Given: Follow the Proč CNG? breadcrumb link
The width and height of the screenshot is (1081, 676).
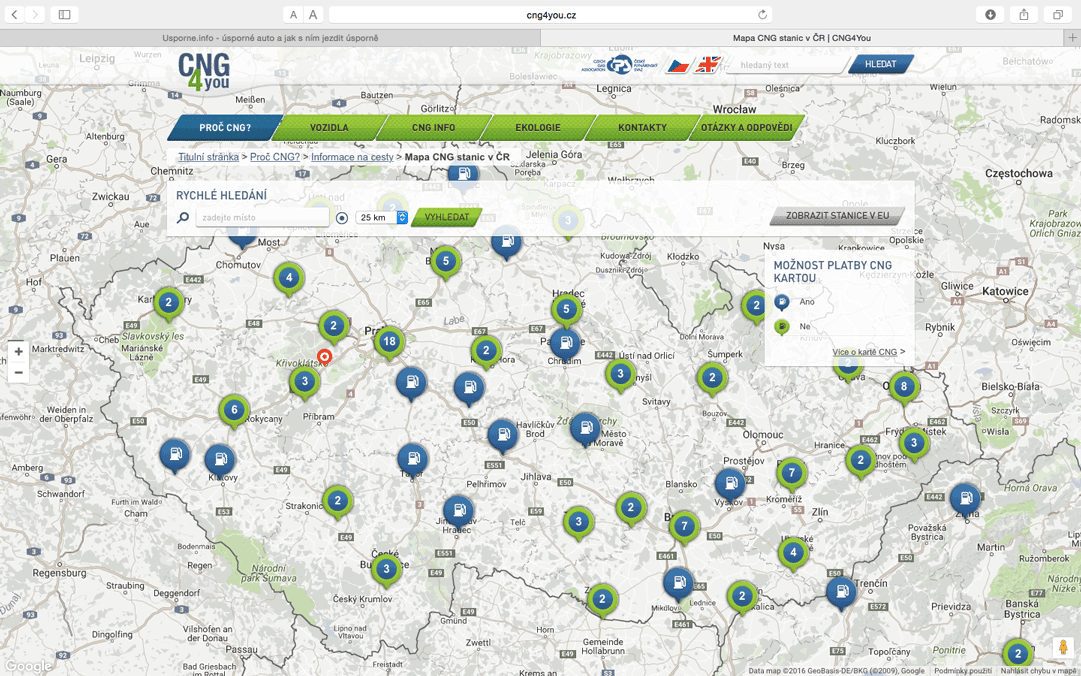Looking at the screenshot, I should 275,157.
